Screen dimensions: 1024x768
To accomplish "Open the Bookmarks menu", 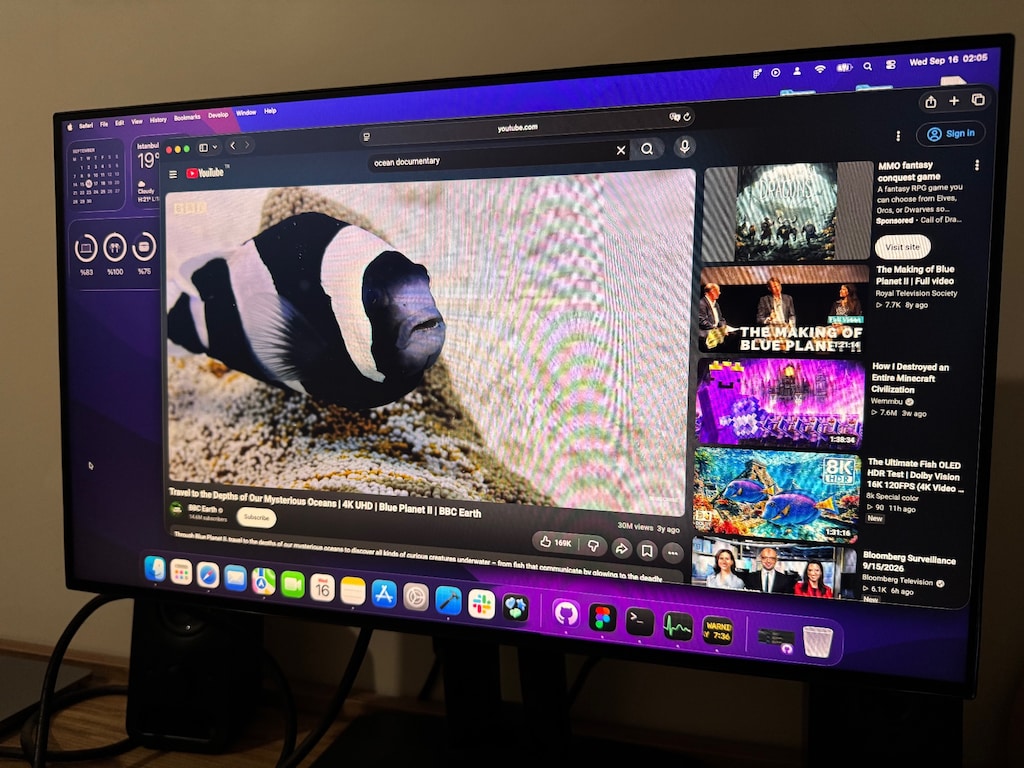I will 187,118.
